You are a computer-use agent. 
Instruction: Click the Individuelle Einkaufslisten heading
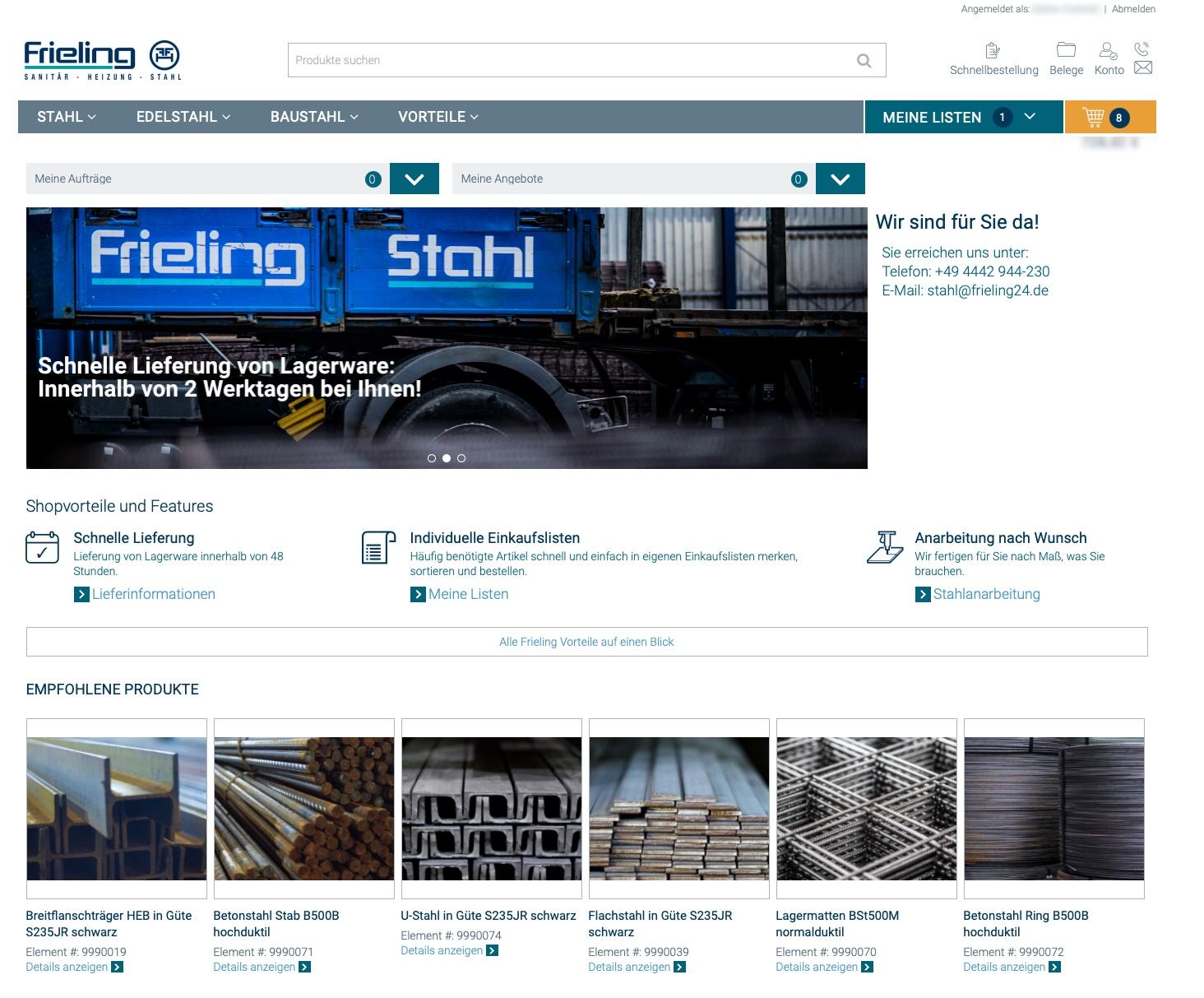pyautogui.click(x=495, y=538)
